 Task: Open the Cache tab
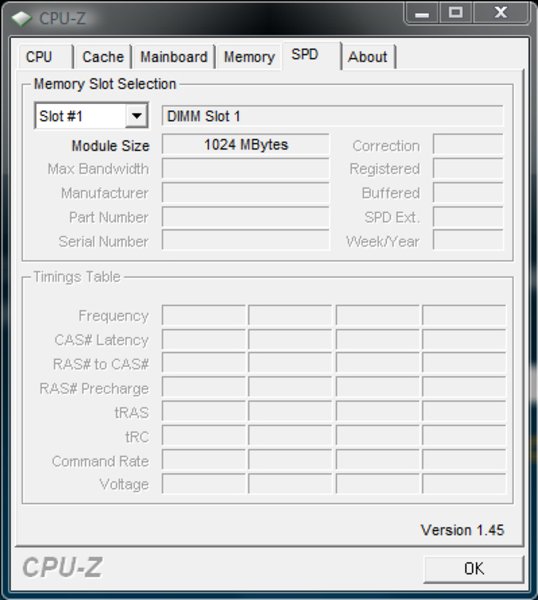click(x=103, y=57)
